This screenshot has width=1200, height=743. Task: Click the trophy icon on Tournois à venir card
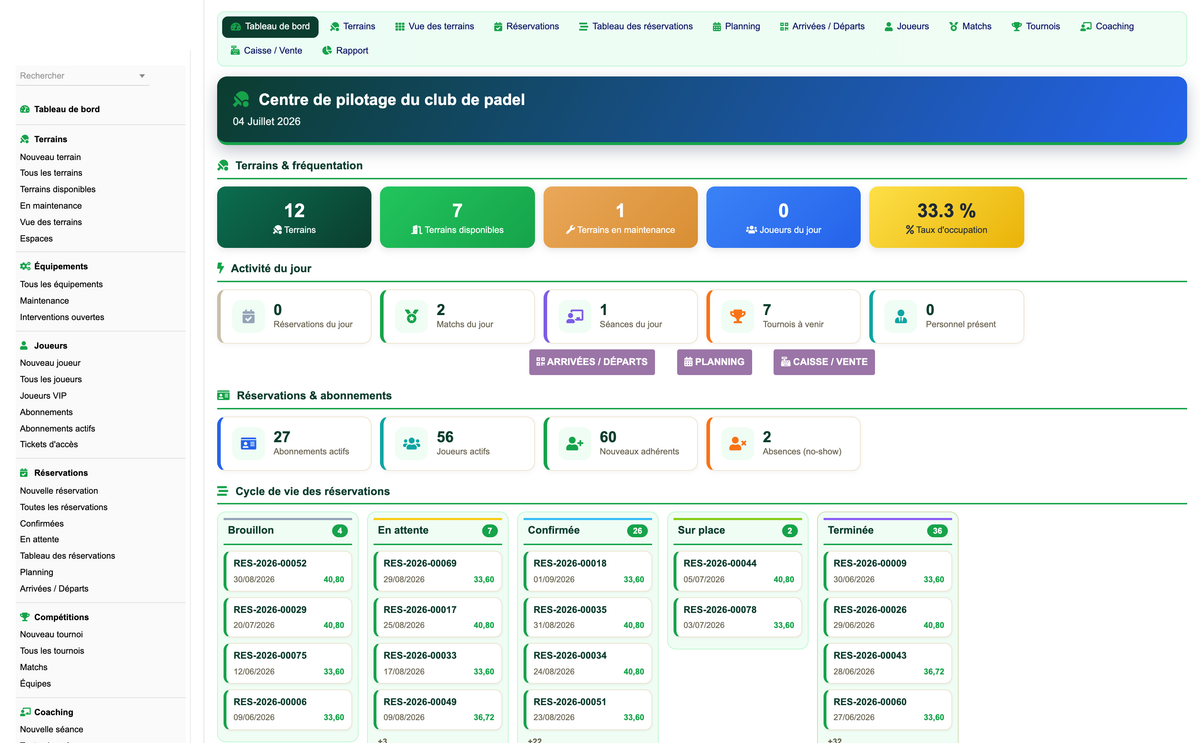coord(738,317)
